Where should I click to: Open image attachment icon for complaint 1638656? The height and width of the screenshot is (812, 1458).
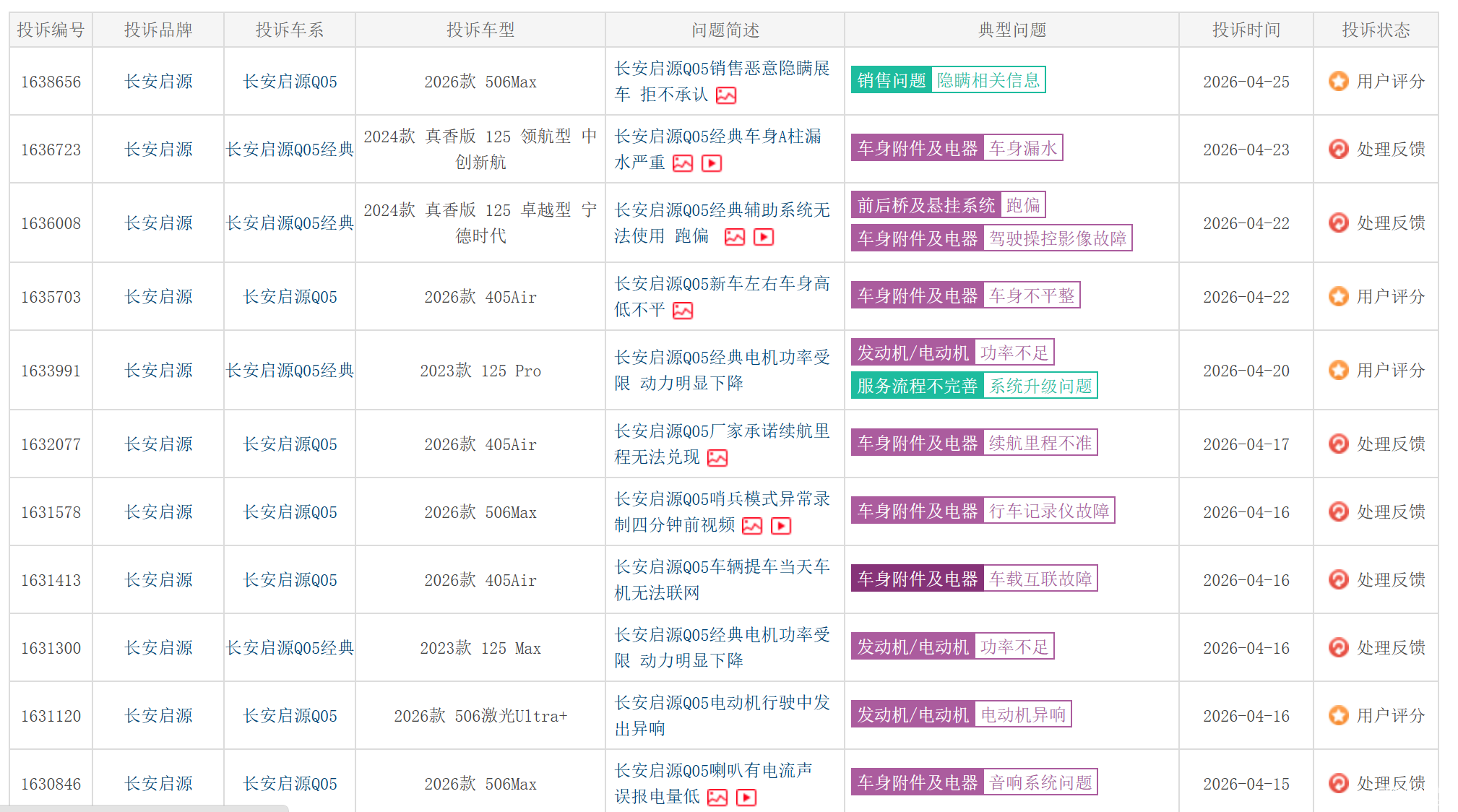(x=726, y=95)
